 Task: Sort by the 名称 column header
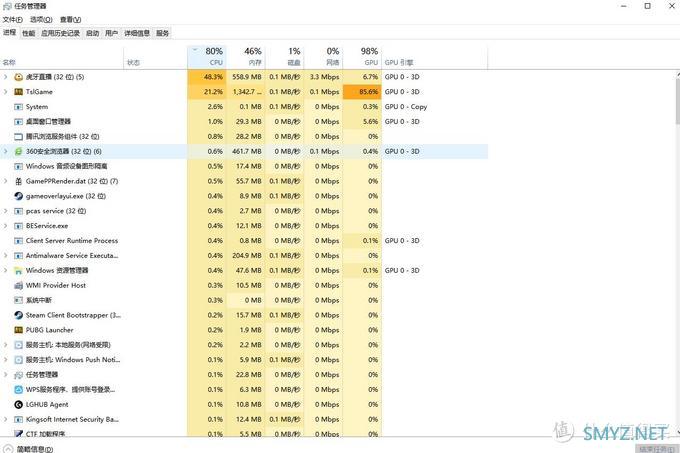coord(62,57)
